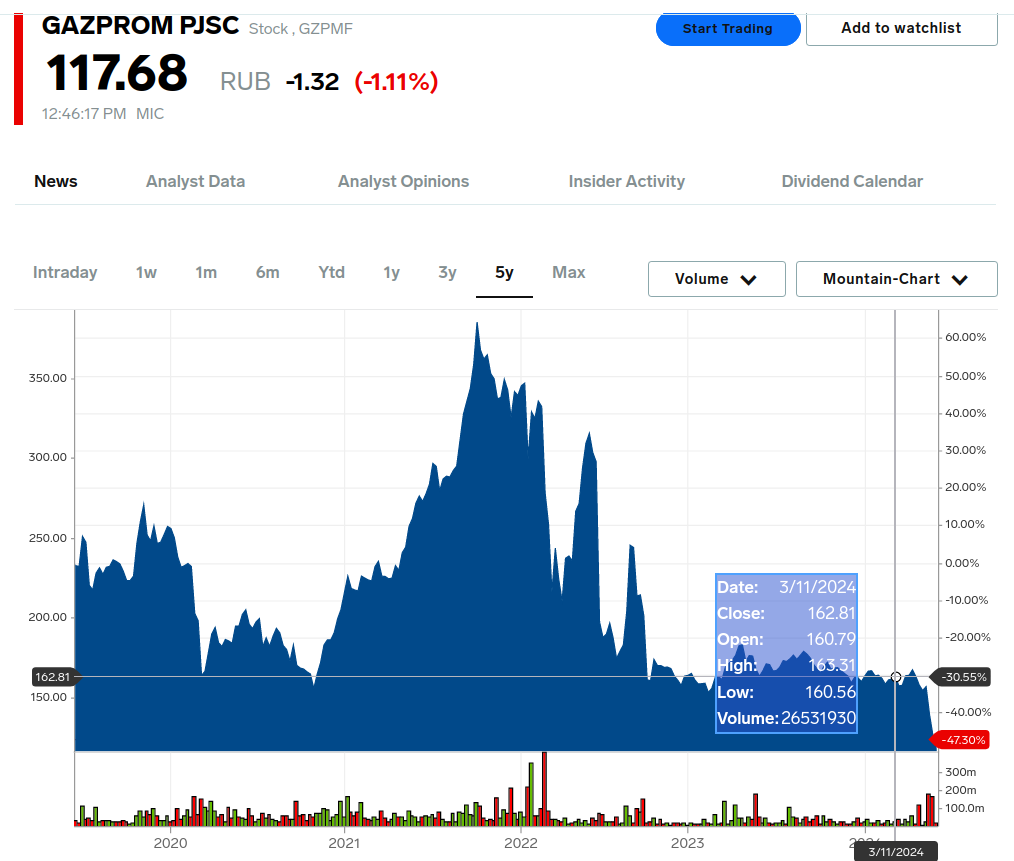Click the Volume: 26531930 tooltip row

coord(786,718)
